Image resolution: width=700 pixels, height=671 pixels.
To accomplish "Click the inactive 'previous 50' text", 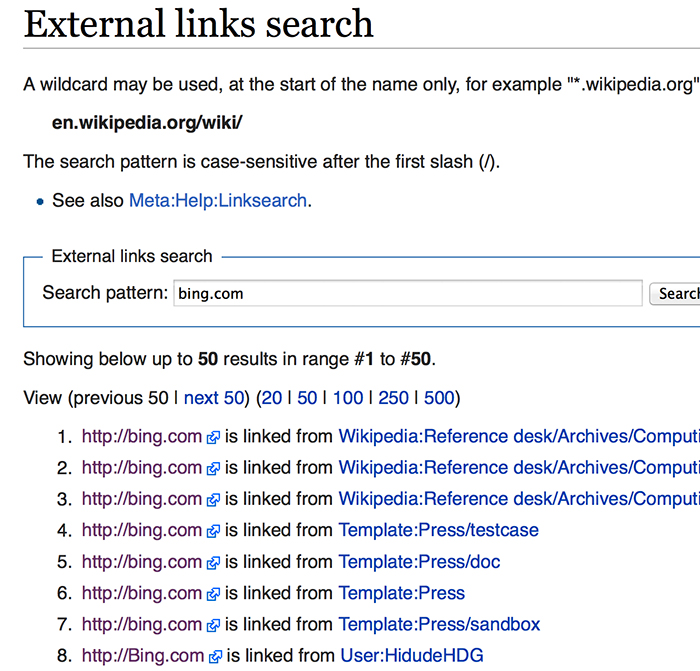I will tap(121, 398).
